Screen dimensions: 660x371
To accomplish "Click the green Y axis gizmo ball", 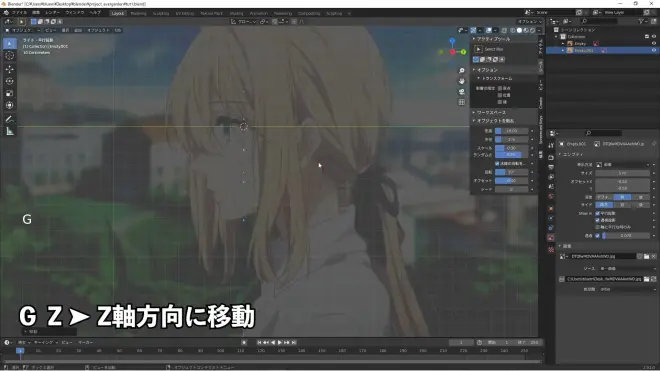I will point(463,52).
